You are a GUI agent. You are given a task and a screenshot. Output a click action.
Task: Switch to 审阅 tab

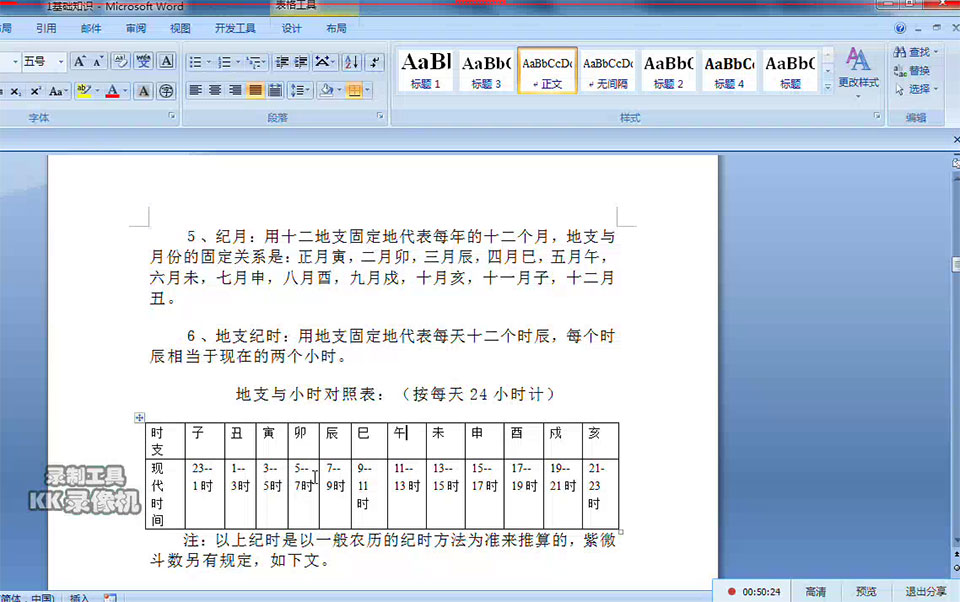tap(136, 28)
